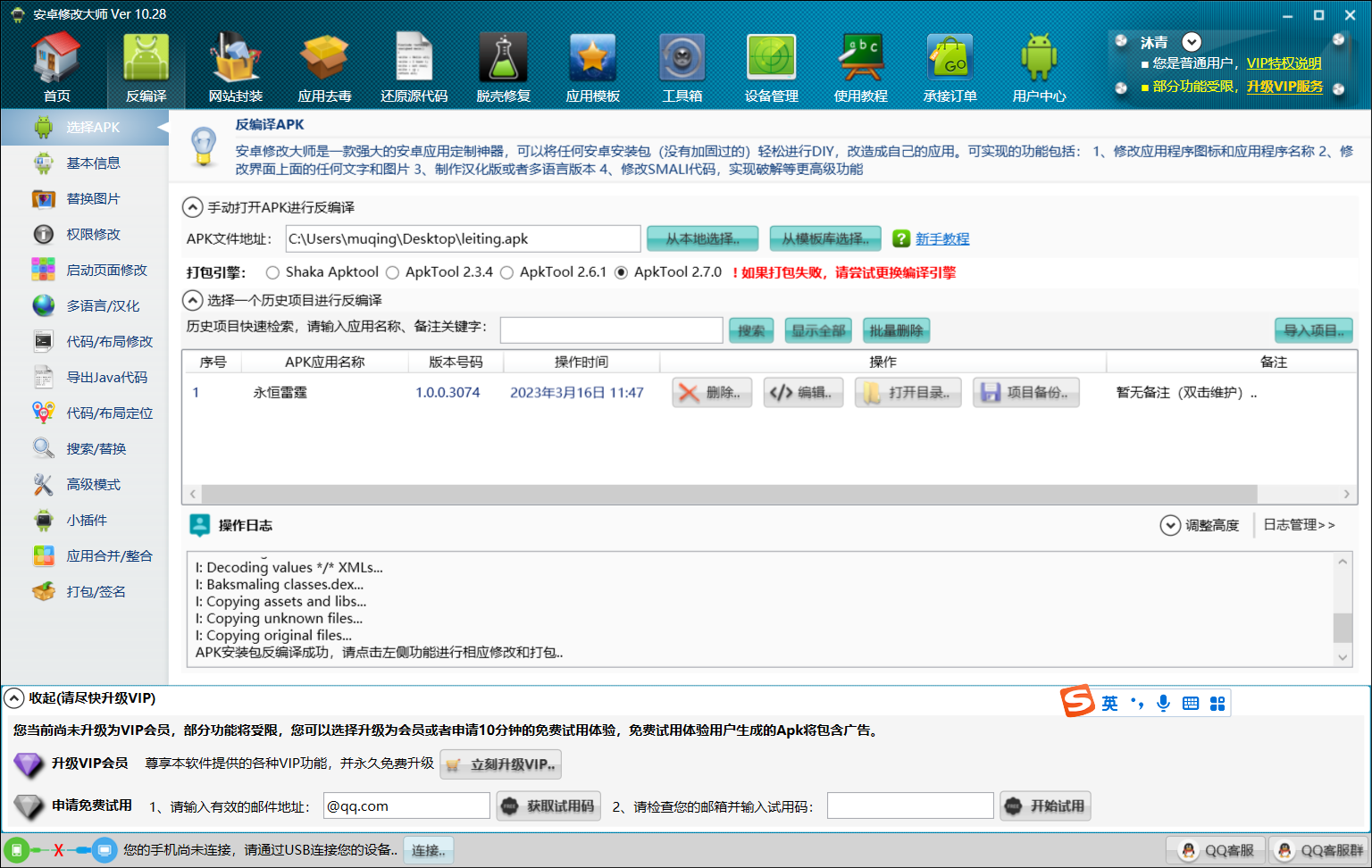This screenshot has width=1372, height=868.
Task: Select the ApkTool 2.7.0 engine option
Action: pos(621,272)
